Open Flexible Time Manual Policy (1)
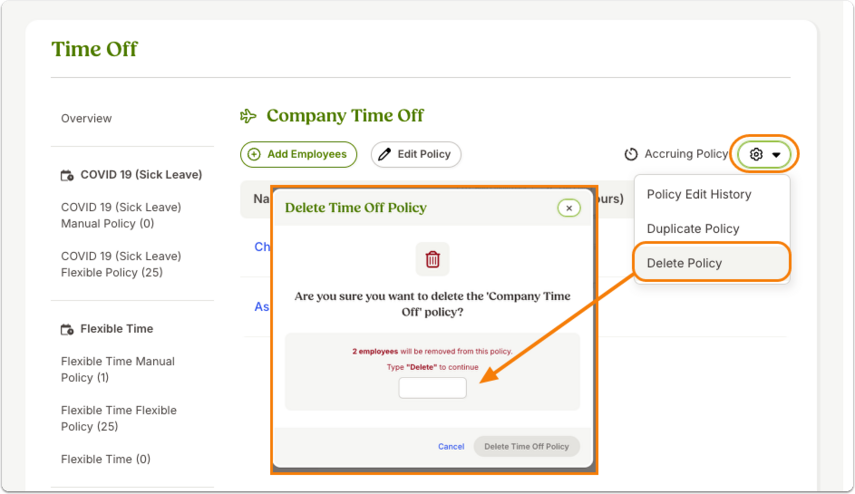855x494 pixels. click(x=118, y=370)
